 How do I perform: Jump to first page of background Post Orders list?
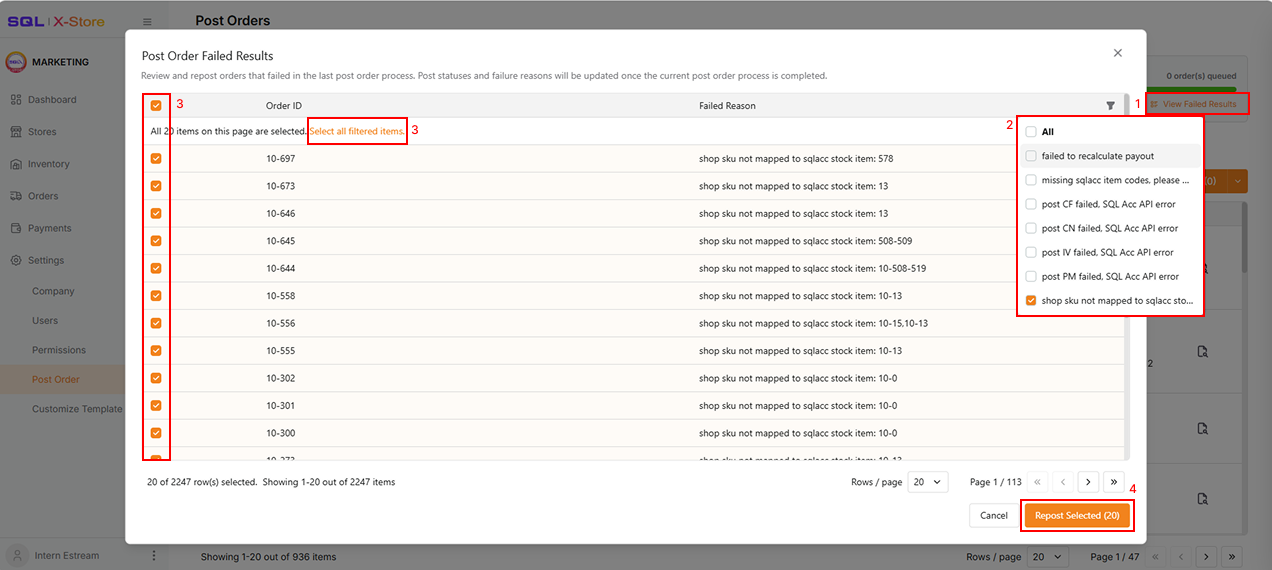[1156, 557]
